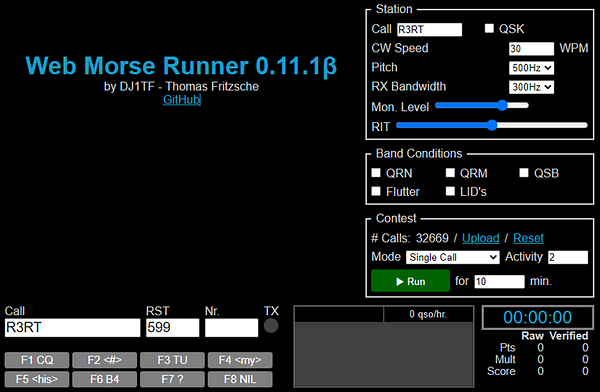Viewport: 600px width, 392px height.
Task: Adjust the RIT slider
Action: coord(492,125)
